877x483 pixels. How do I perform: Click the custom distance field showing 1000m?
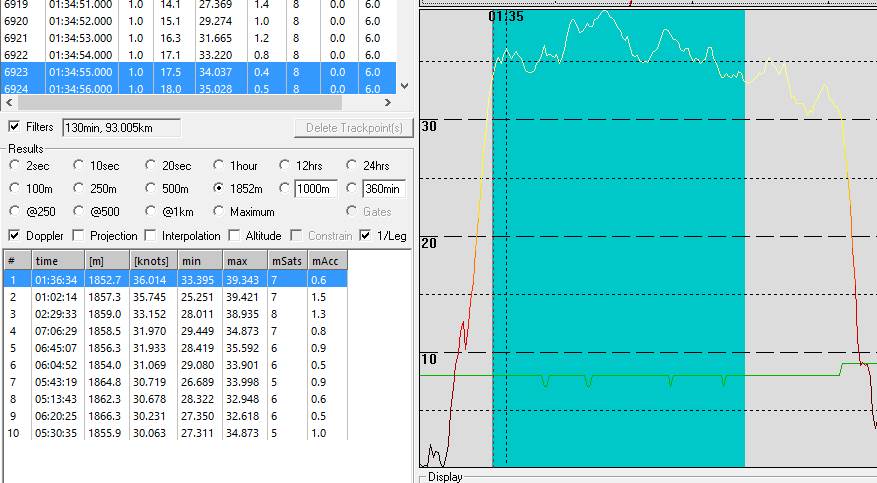click(x=316, y=189)
